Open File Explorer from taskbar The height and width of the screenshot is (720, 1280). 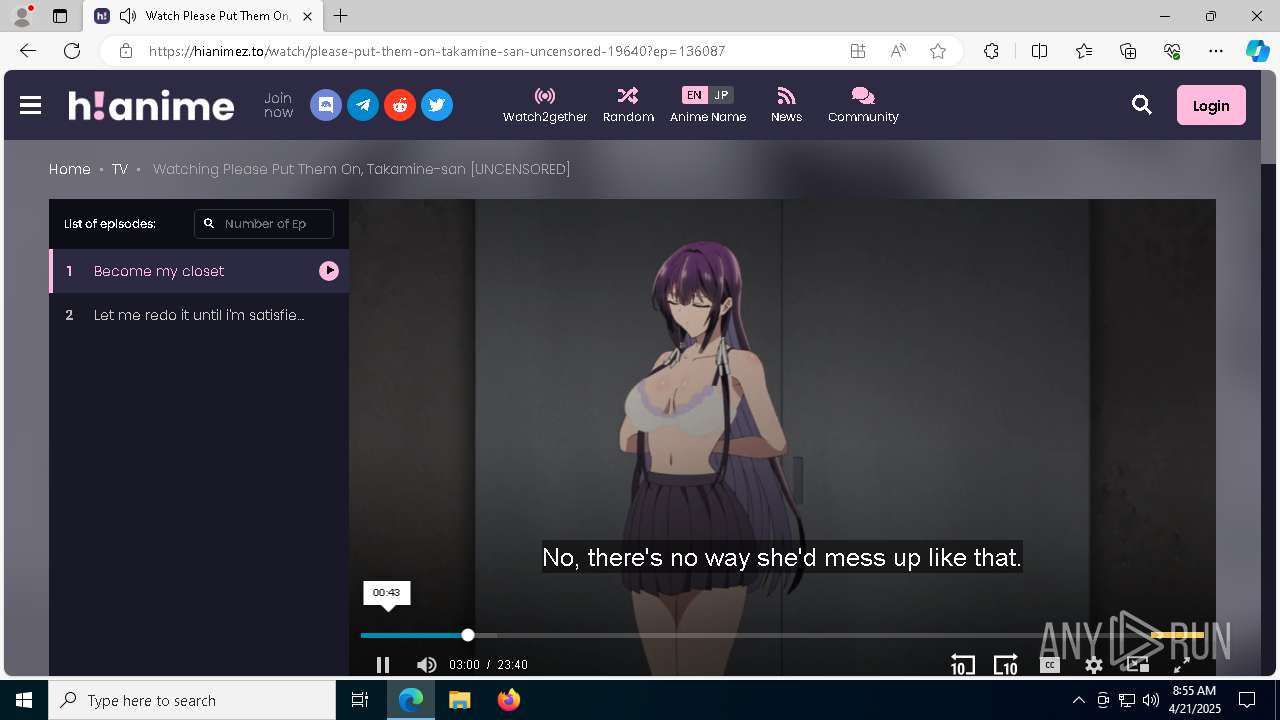click(x=459, y=700)
